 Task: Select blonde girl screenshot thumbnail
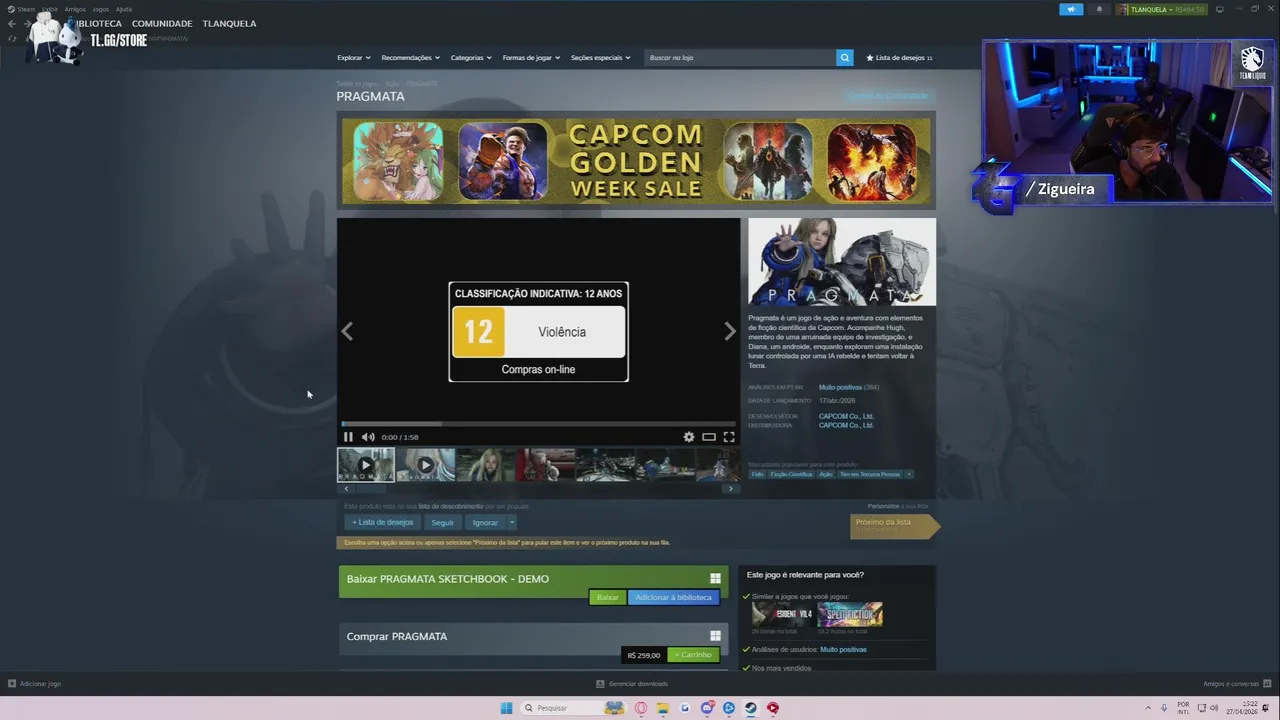pyautogui.click(x=486, y=465)
